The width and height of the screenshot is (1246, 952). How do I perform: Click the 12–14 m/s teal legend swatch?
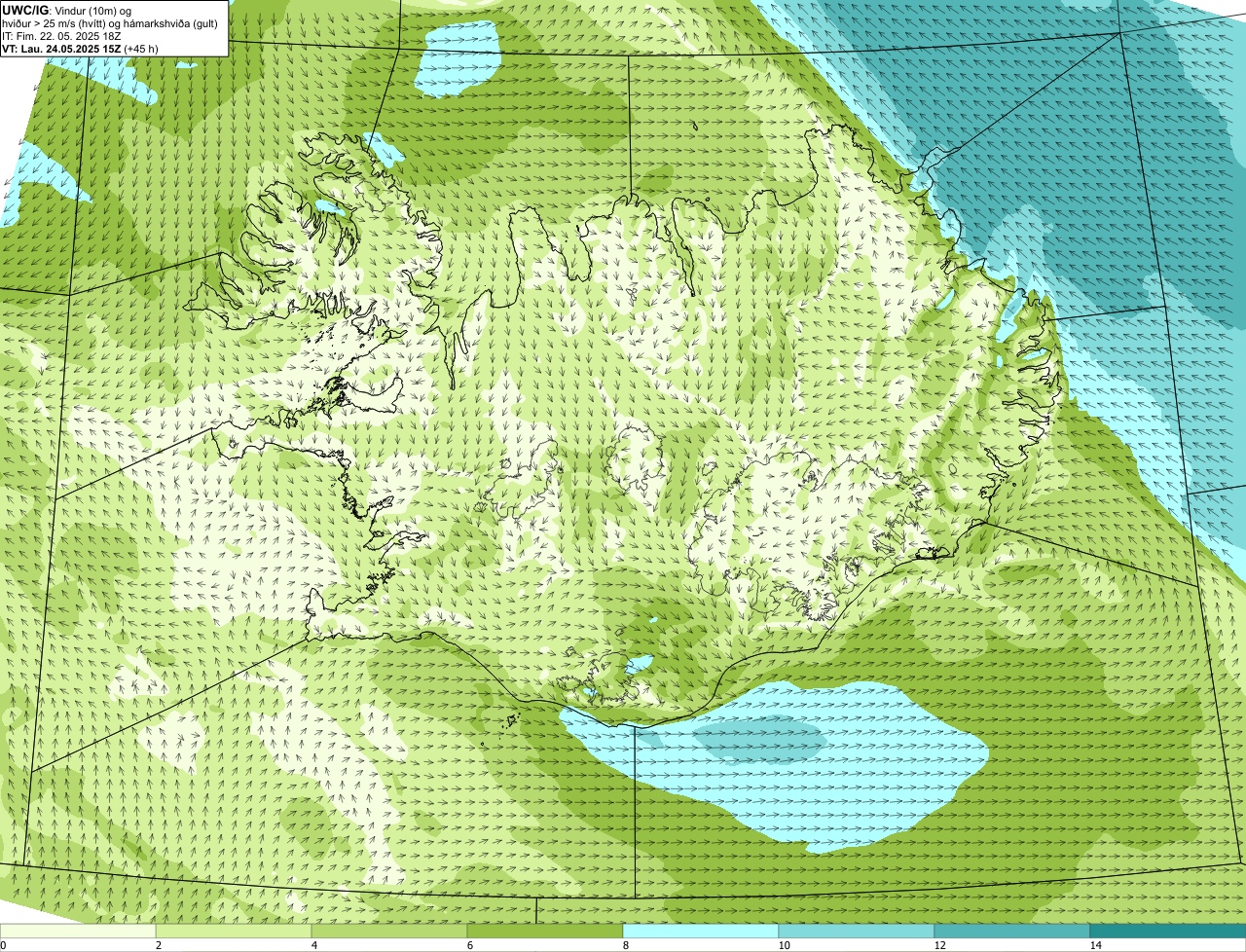(1012, 931)
